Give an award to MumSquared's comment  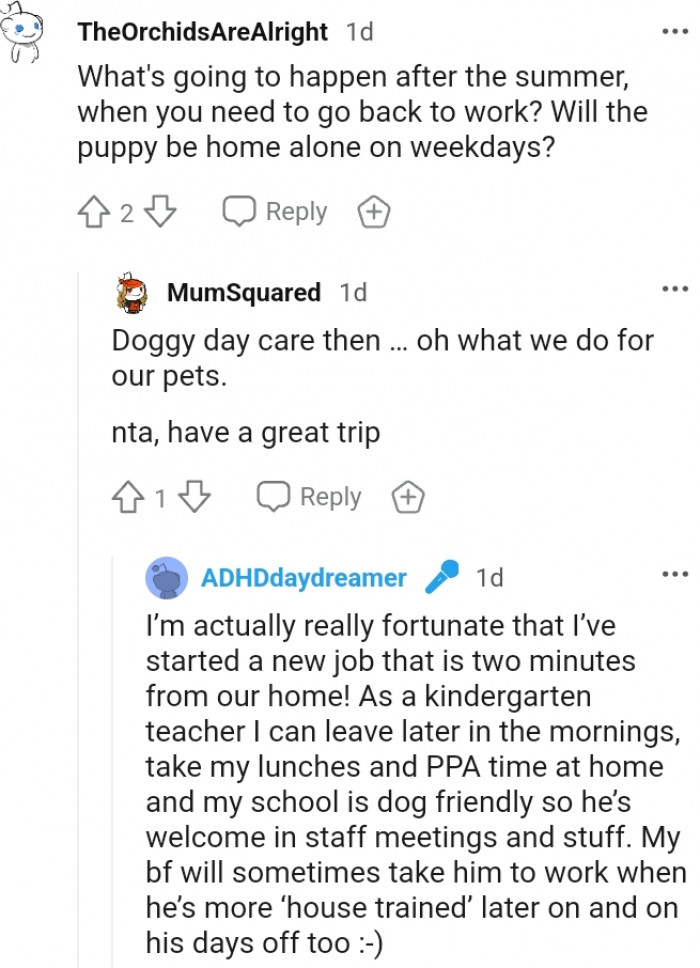pyautogui.click(x=408, y=496)
